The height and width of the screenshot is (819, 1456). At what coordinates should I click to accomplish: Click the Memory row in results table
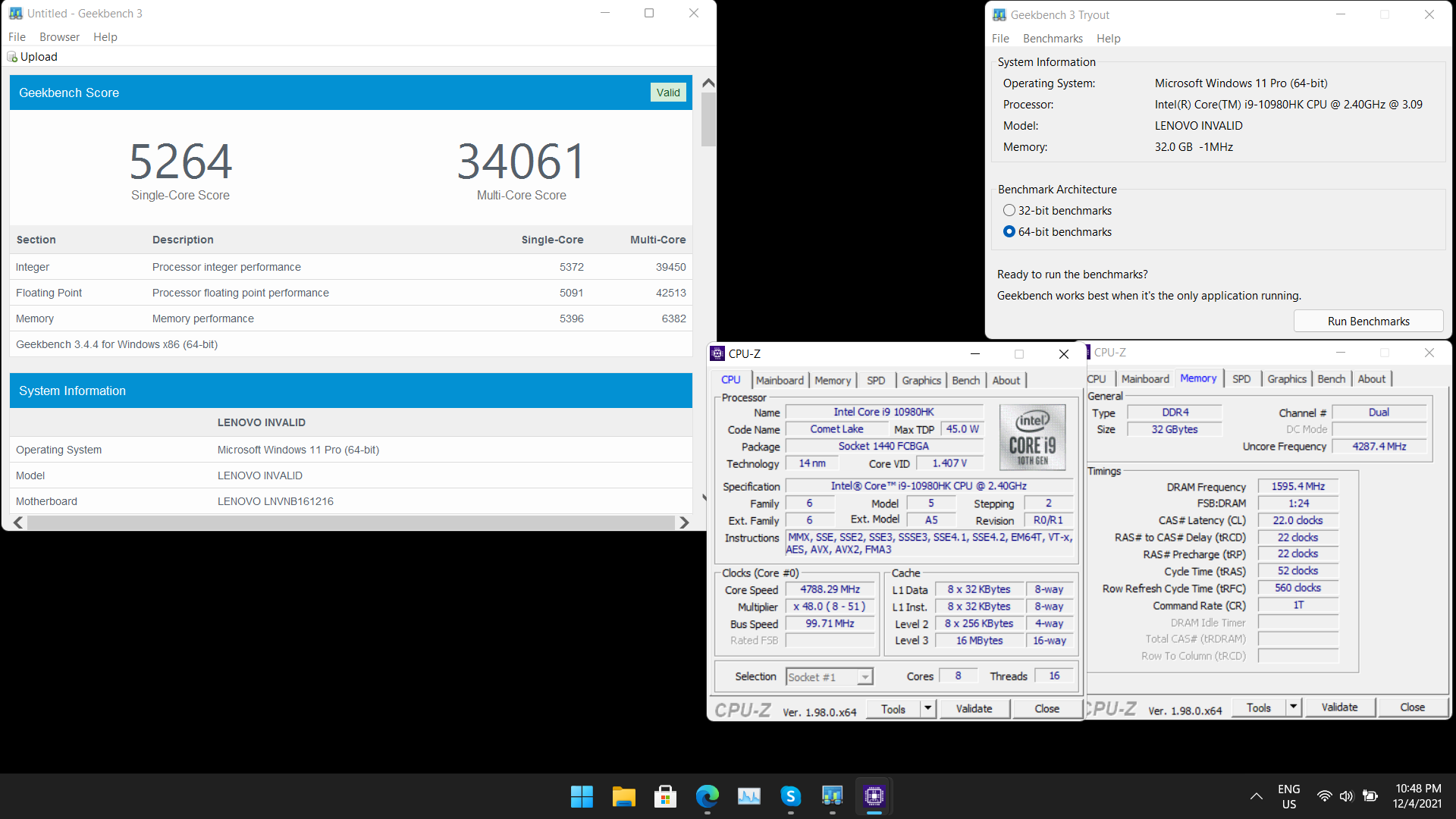point(351,318)
